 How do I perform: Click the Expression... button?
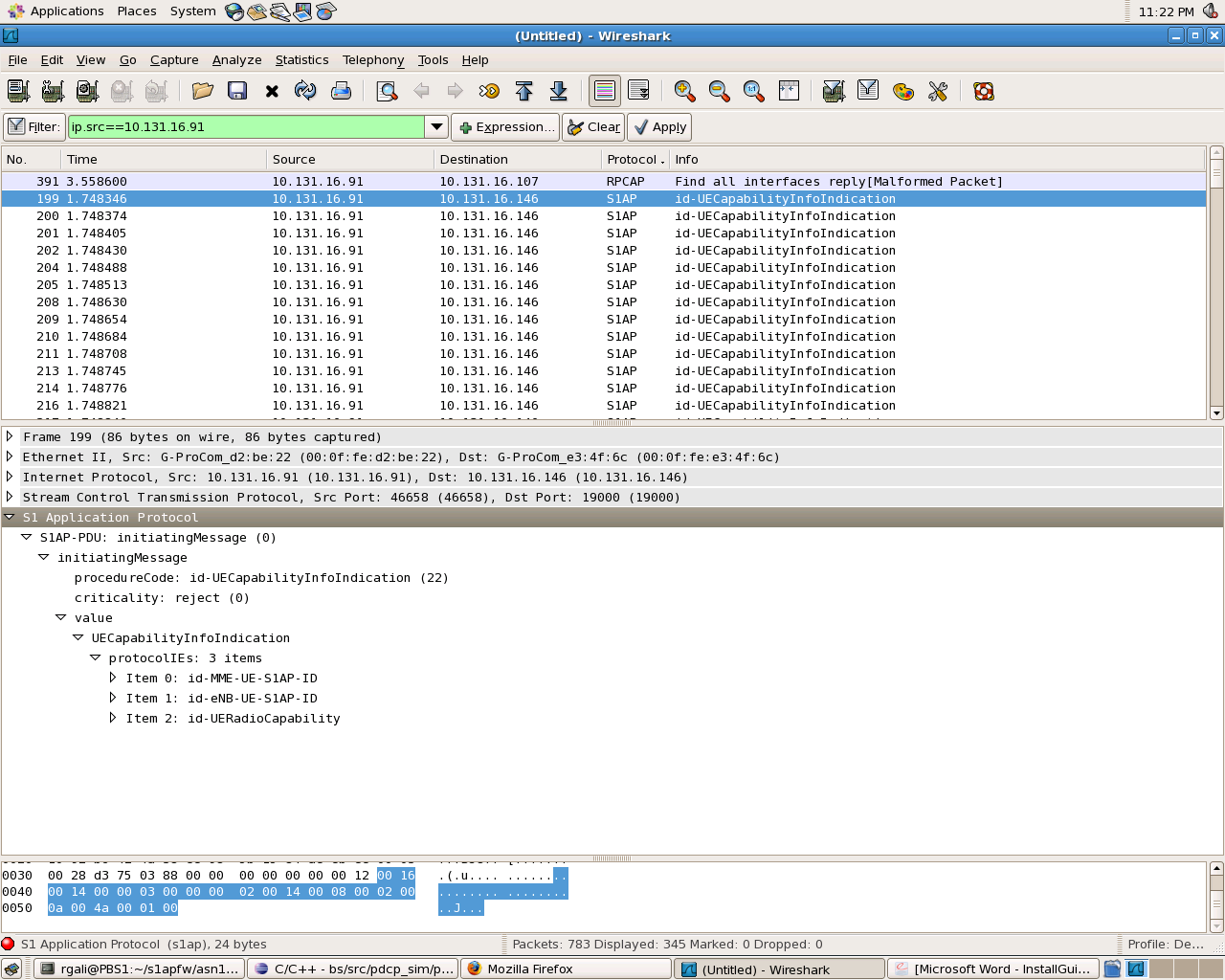(x=505, y=126)
